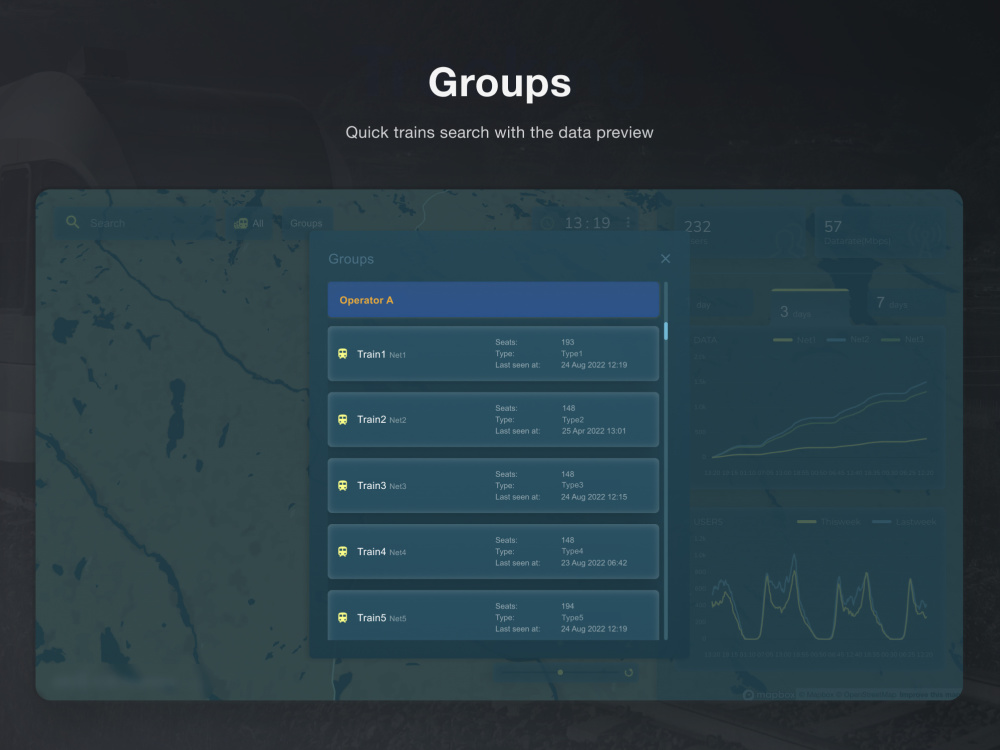The height and width of the screenshot is (750, 1000).
Task: Toggle Net2 legend in DATA chart
Action: pos(848,340)
